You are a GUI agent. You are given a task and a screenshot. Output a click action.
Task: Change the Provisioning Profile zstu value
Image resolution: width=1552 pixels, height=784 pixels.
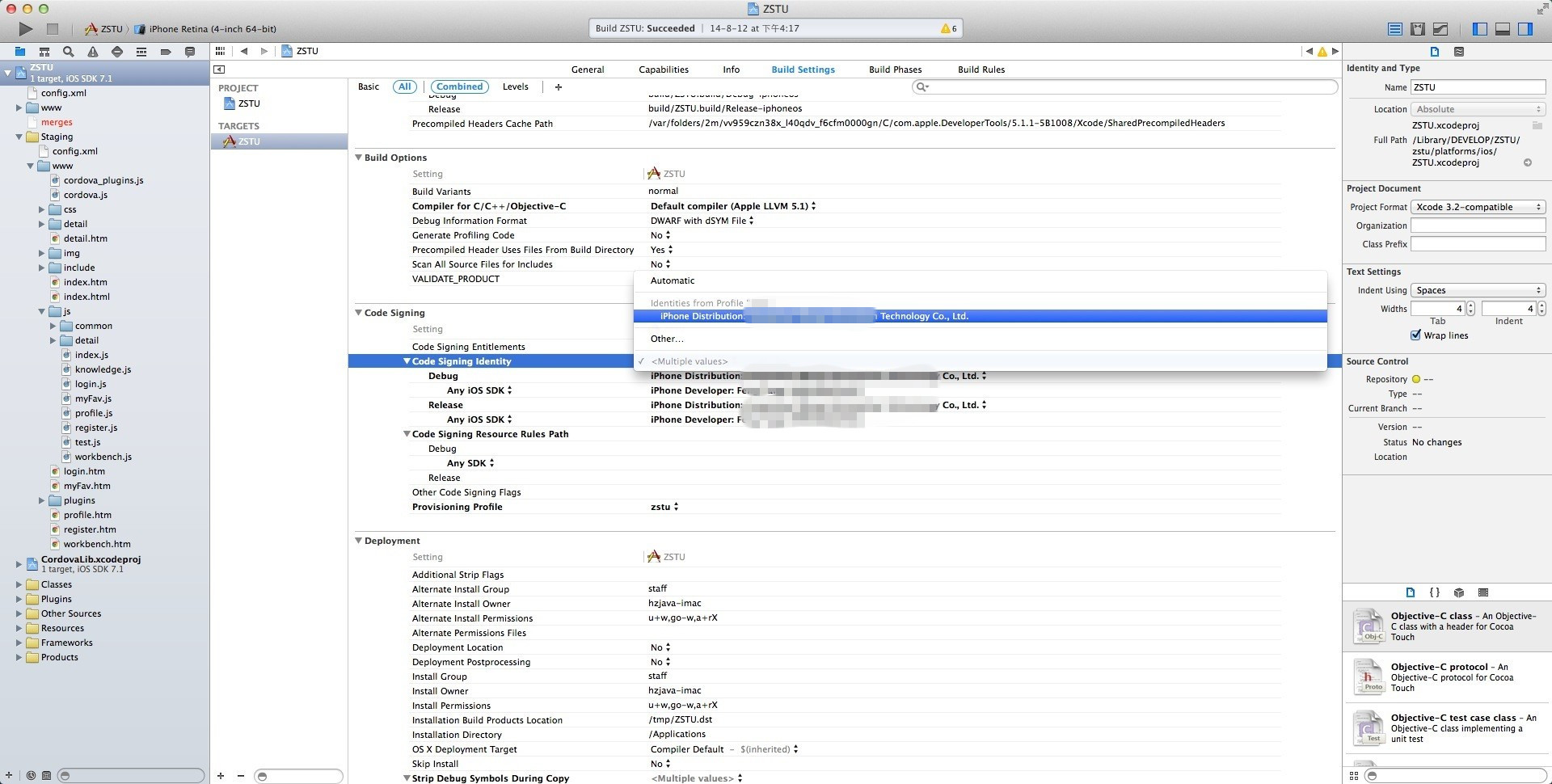click(664, 507)
